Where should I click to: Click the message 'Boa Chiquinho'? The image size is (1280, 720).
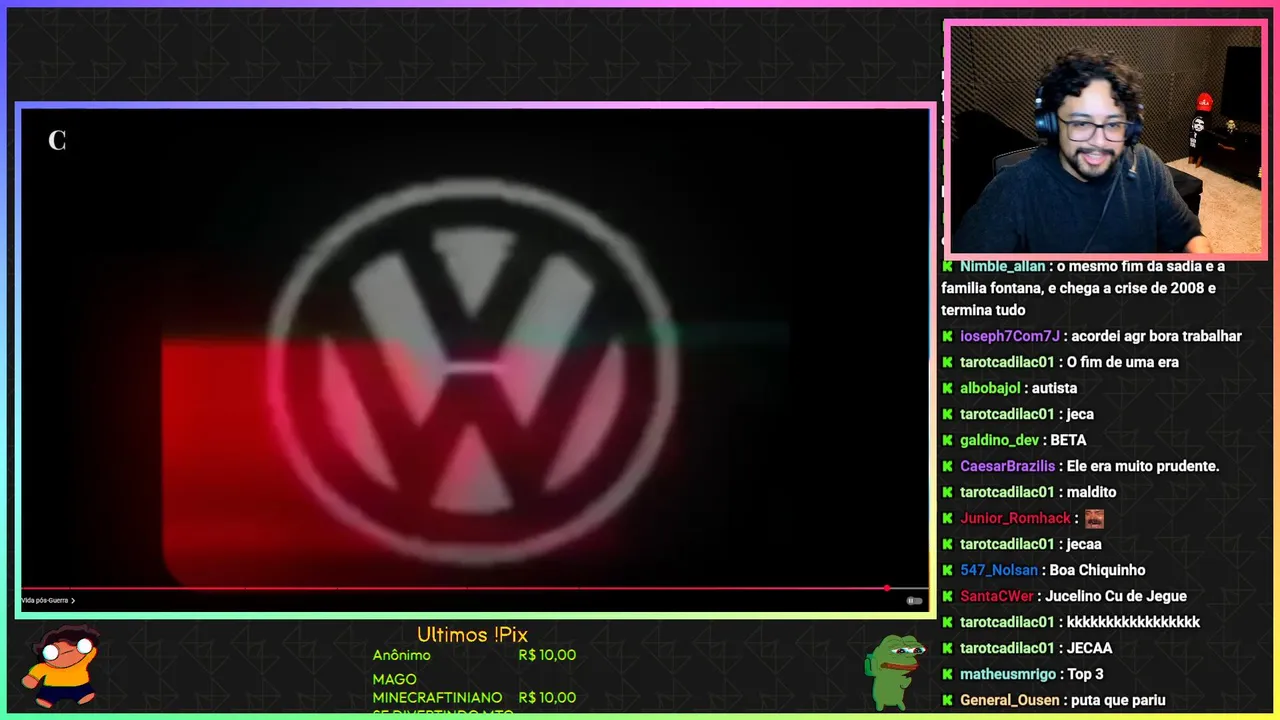(1097, 570)
